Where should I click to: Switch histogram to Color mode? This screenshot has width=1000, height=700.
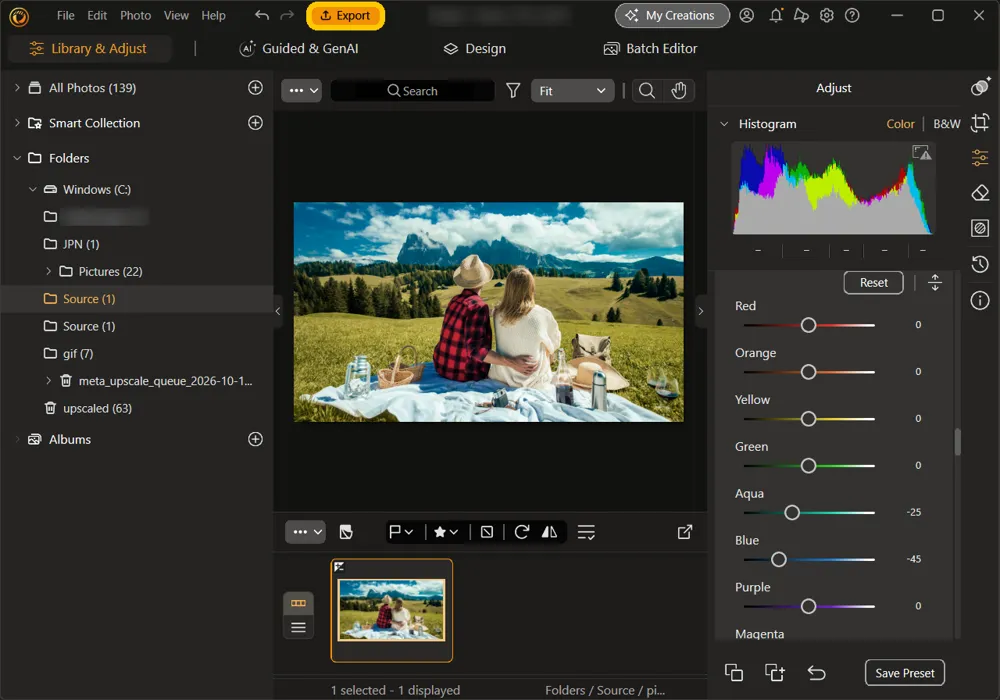900,124
